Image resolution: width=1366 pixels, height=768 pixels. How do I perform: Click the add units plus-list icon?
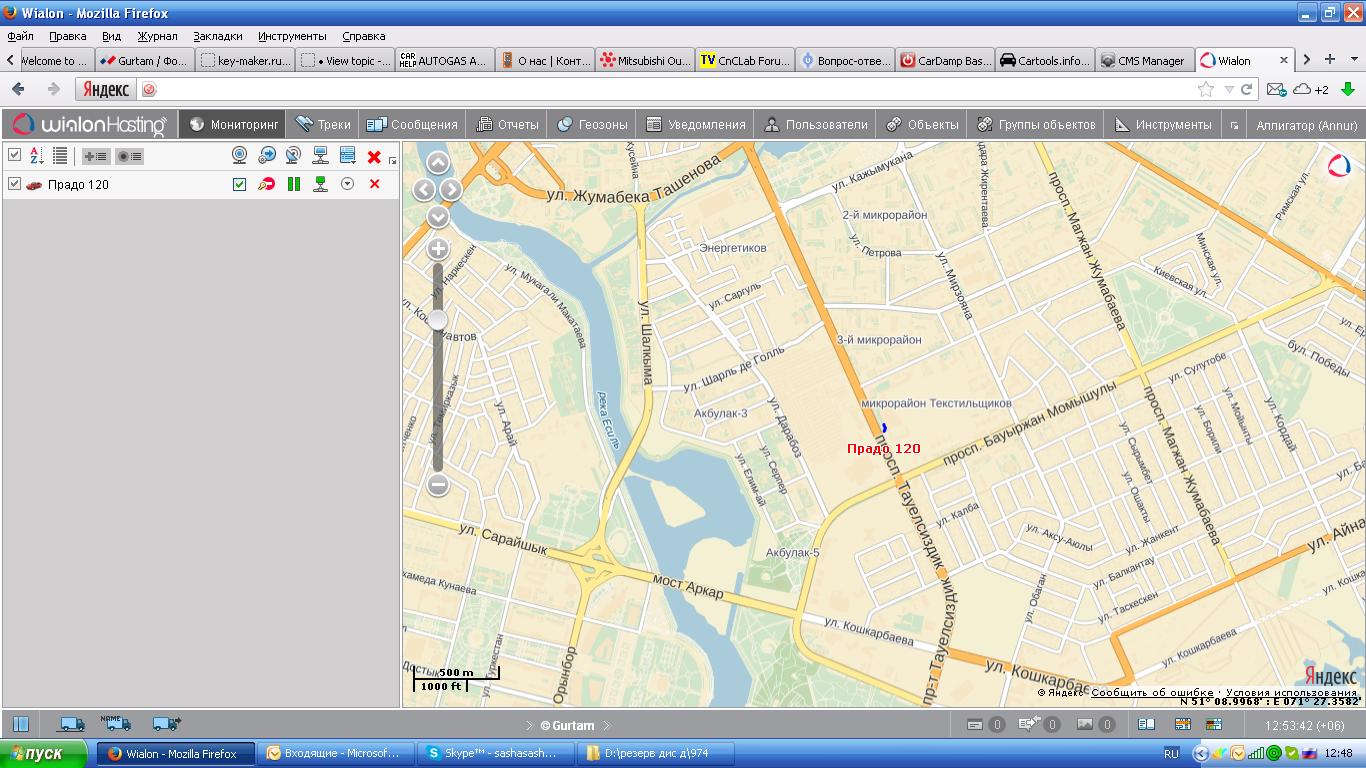[x=96, y=156]
